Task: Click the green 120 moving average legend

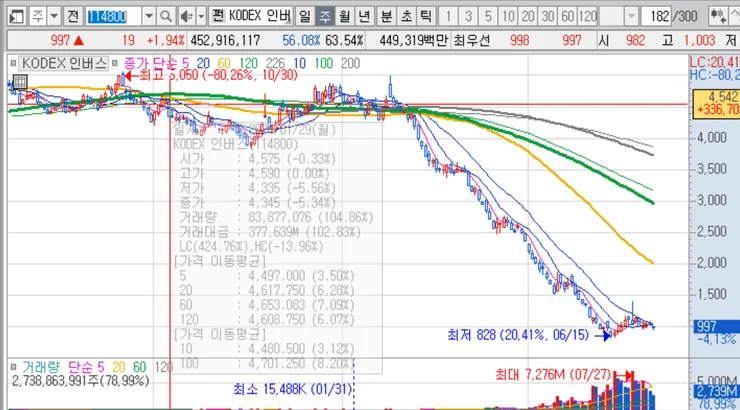Action: [248, 63]
